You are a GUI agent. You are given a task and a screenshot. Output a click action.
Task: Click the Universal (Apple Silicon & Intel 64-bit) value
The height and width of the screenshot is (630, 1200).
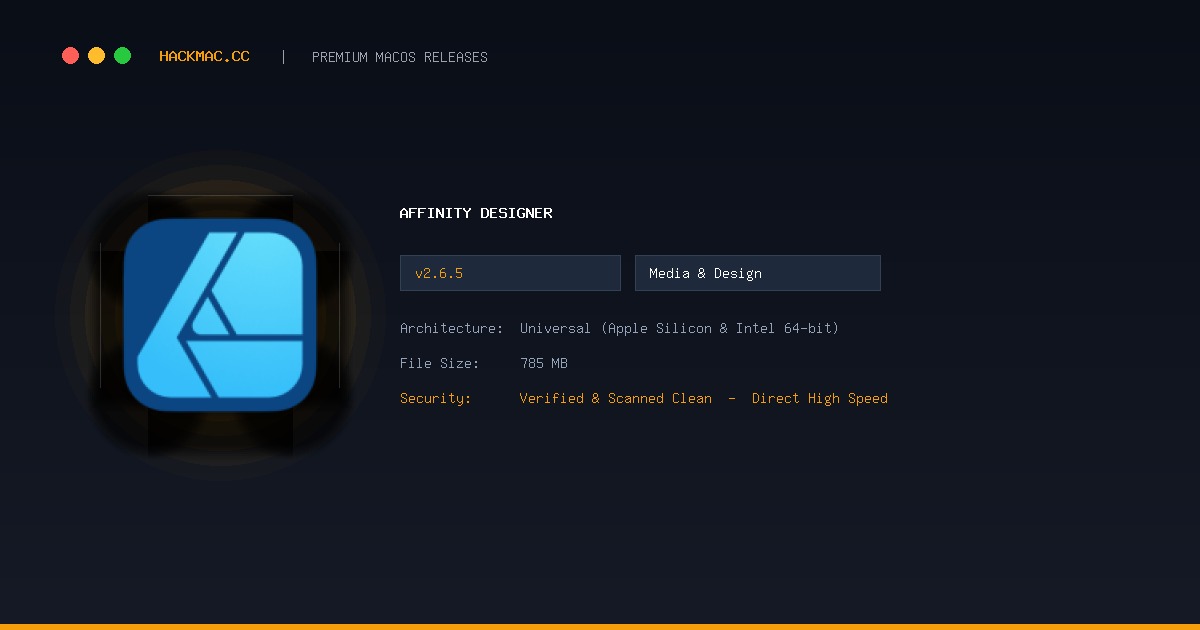click(x=679, y=328)
